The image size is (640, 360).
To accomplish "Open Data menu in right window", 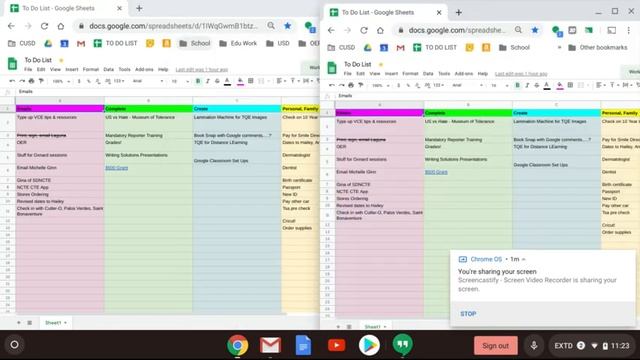I will pos(428,74).
